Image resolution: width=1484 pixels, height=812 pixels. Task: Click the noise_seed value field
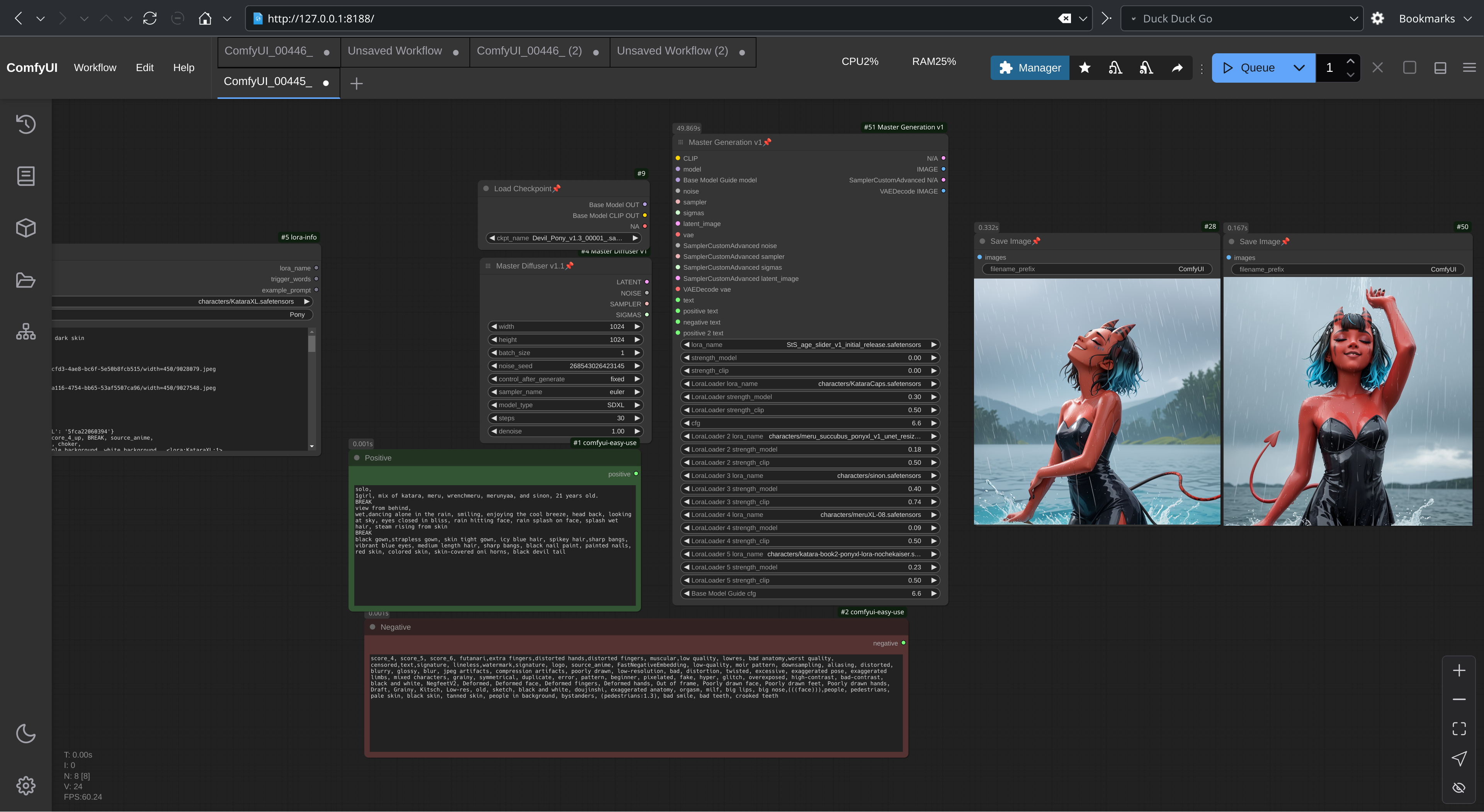565,366
